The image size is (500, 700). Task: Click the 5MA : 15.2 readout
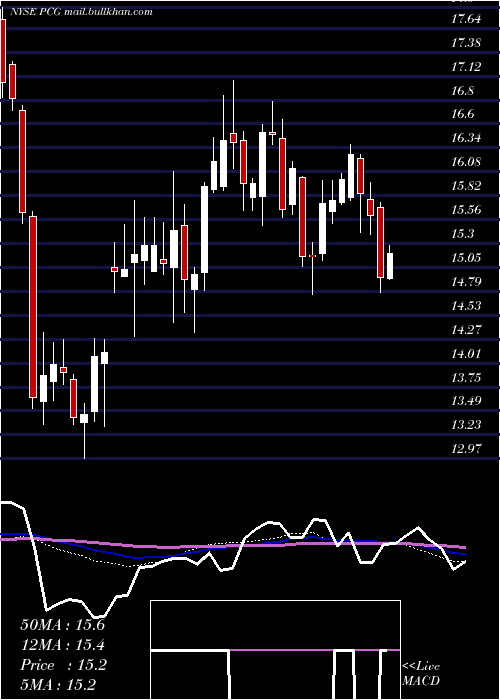(x=58, y=685)
